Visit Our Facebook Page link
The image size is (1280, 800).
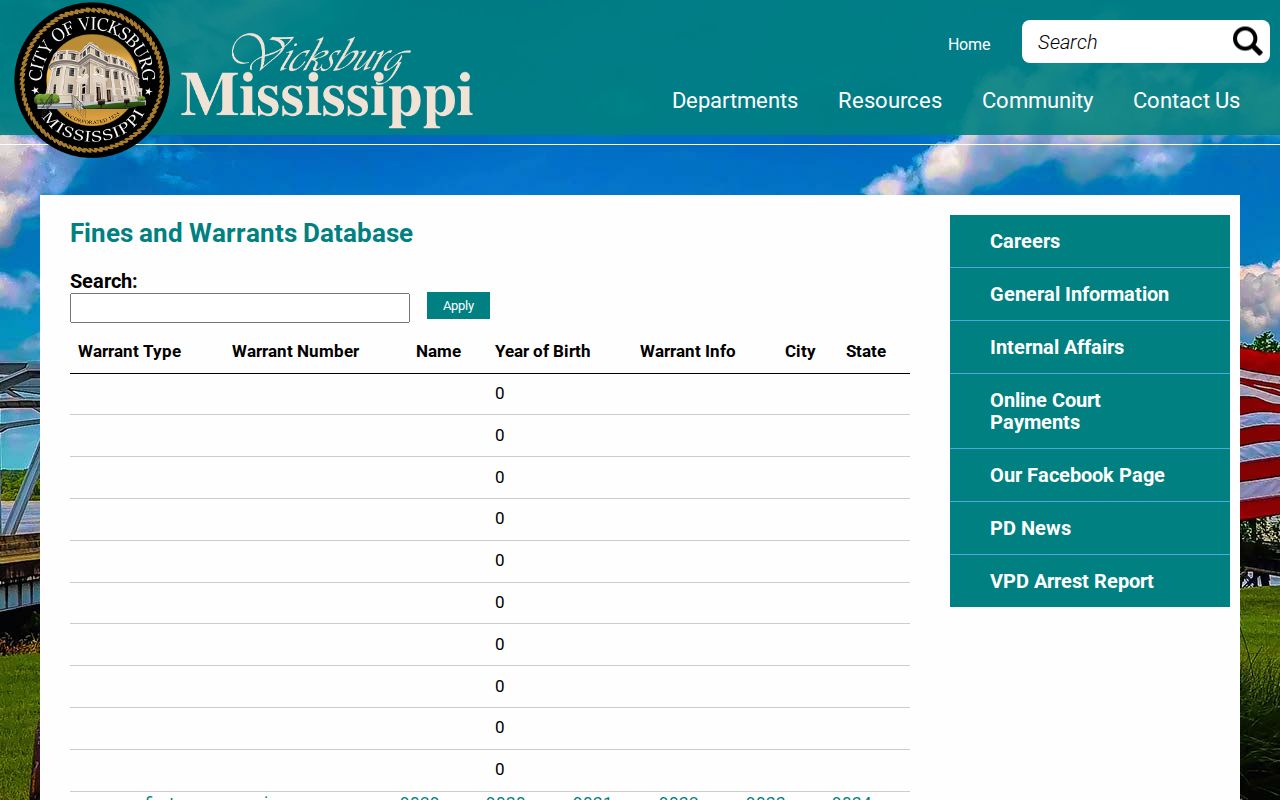pyautogui.click(x=1090, y=475)
